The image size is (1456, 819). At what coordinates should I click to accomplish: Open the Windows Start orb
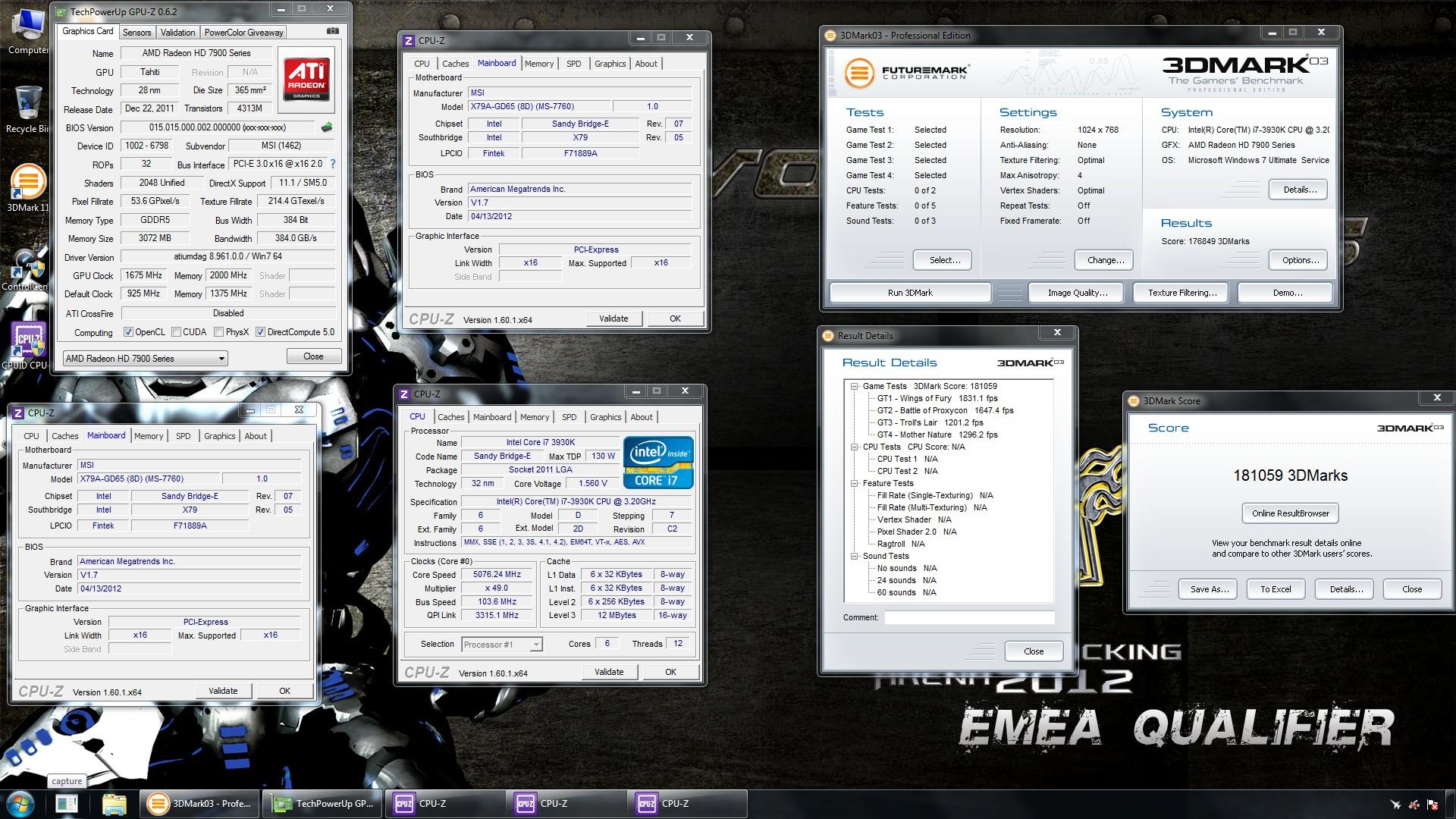20,804
